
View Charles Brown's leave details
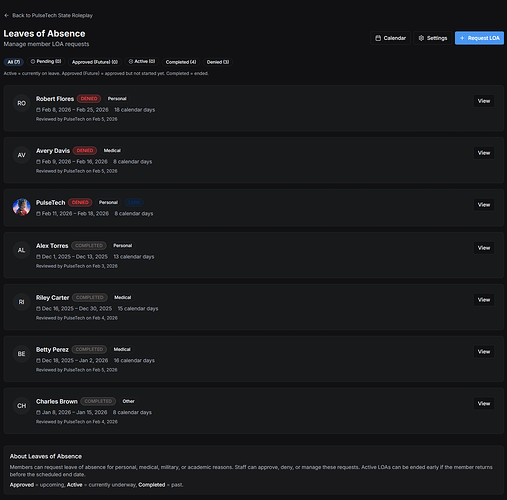484,404
